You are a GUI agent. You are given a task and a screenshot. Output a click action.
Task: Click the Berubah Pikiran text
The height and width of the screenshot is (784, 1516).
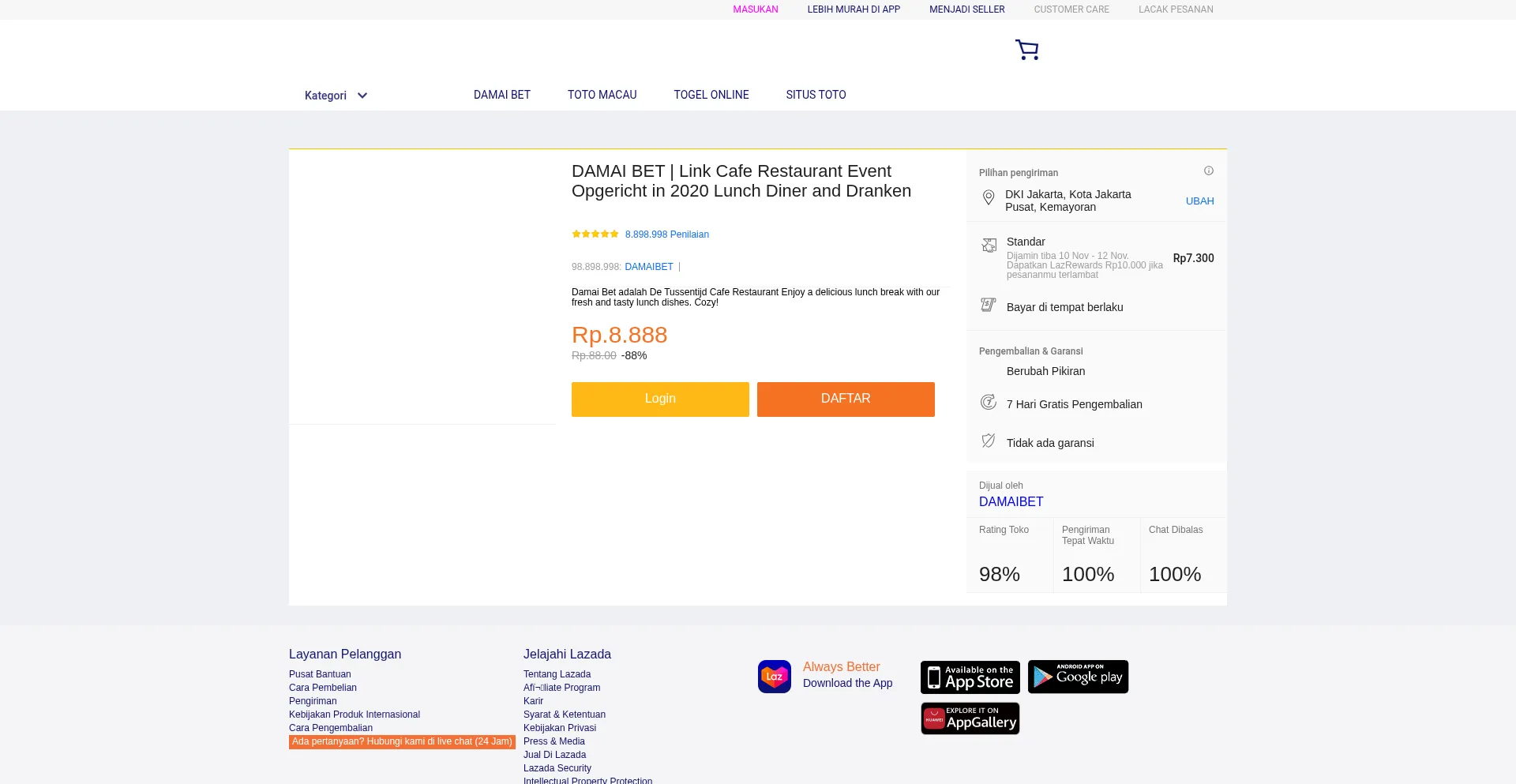1045,371
